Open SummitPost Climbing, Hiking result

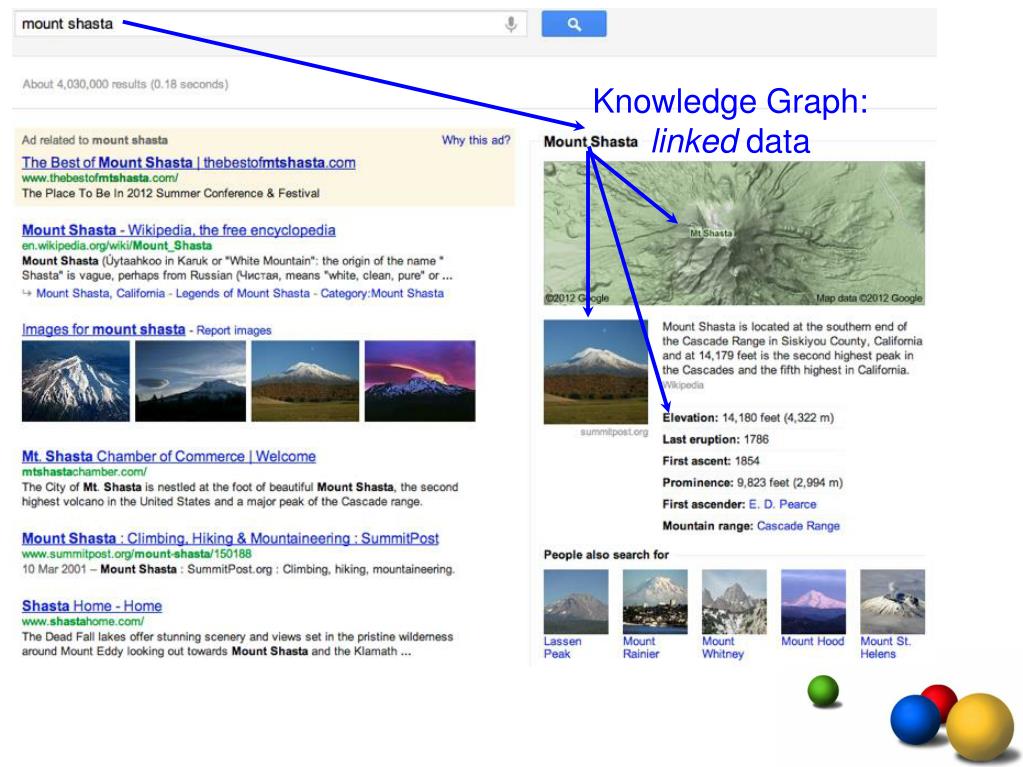tap(230, 539)
